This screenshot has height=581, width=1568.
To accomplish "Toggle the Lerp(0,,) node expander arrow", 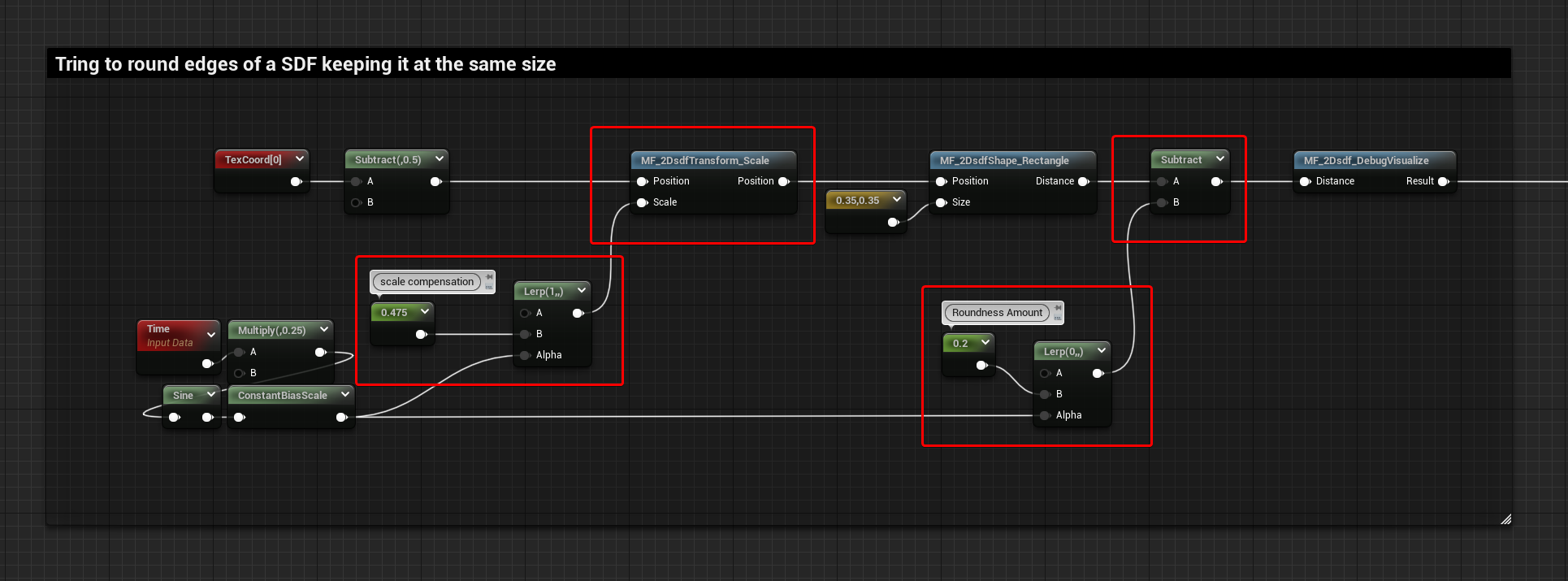I will (x=1102, y=350).
